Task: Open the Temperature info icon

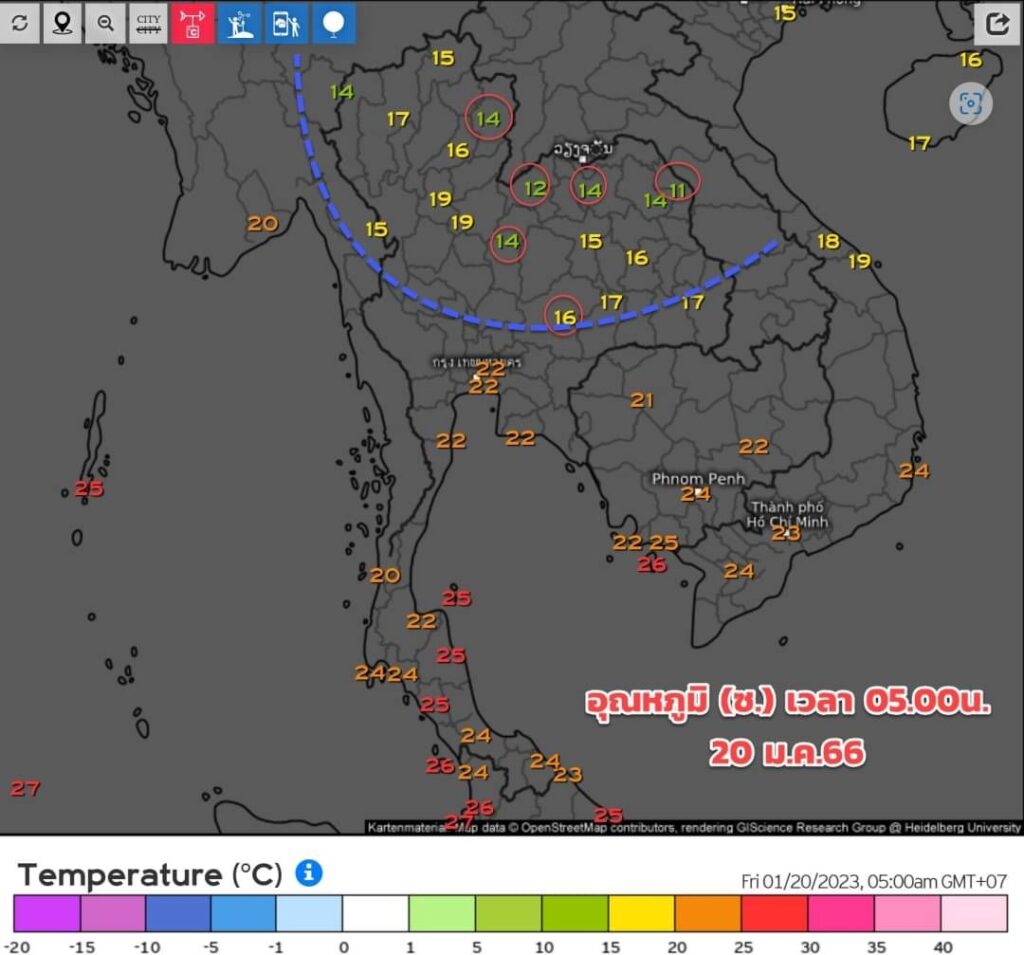Action: pos(309,873)
